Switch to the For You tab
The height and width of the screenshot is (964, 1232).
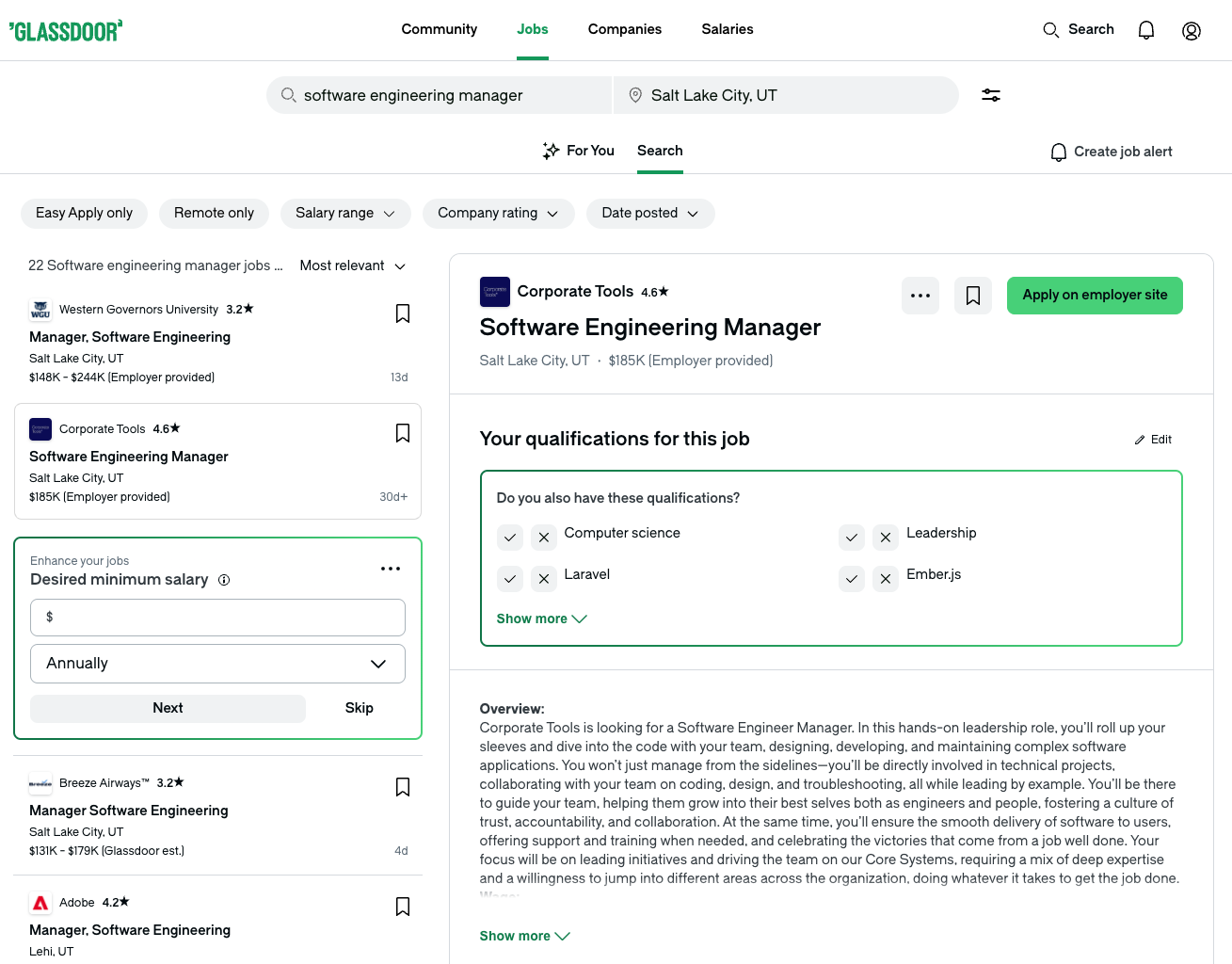point(578,151)
